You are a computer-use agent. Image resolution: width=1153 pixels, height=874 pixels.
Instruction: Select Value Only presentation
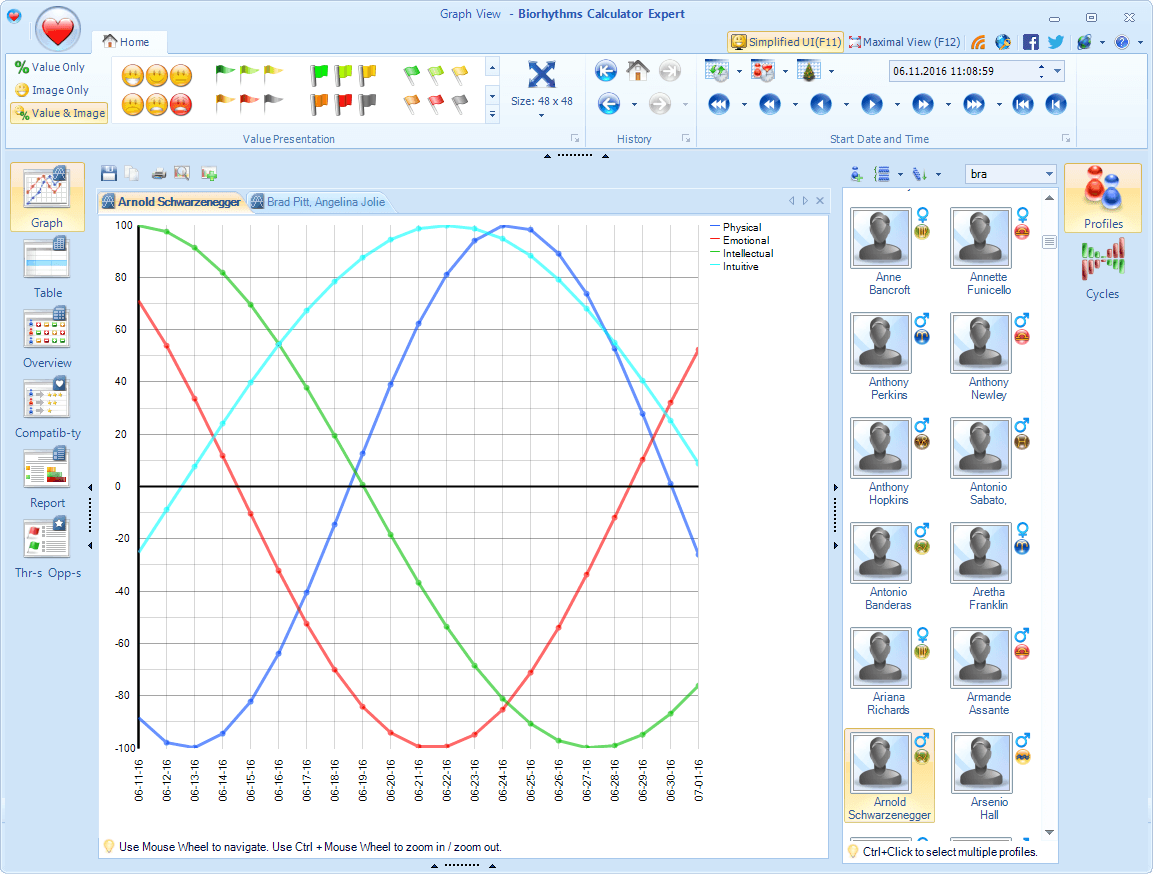pyautogui.click(x=51, y=67)
